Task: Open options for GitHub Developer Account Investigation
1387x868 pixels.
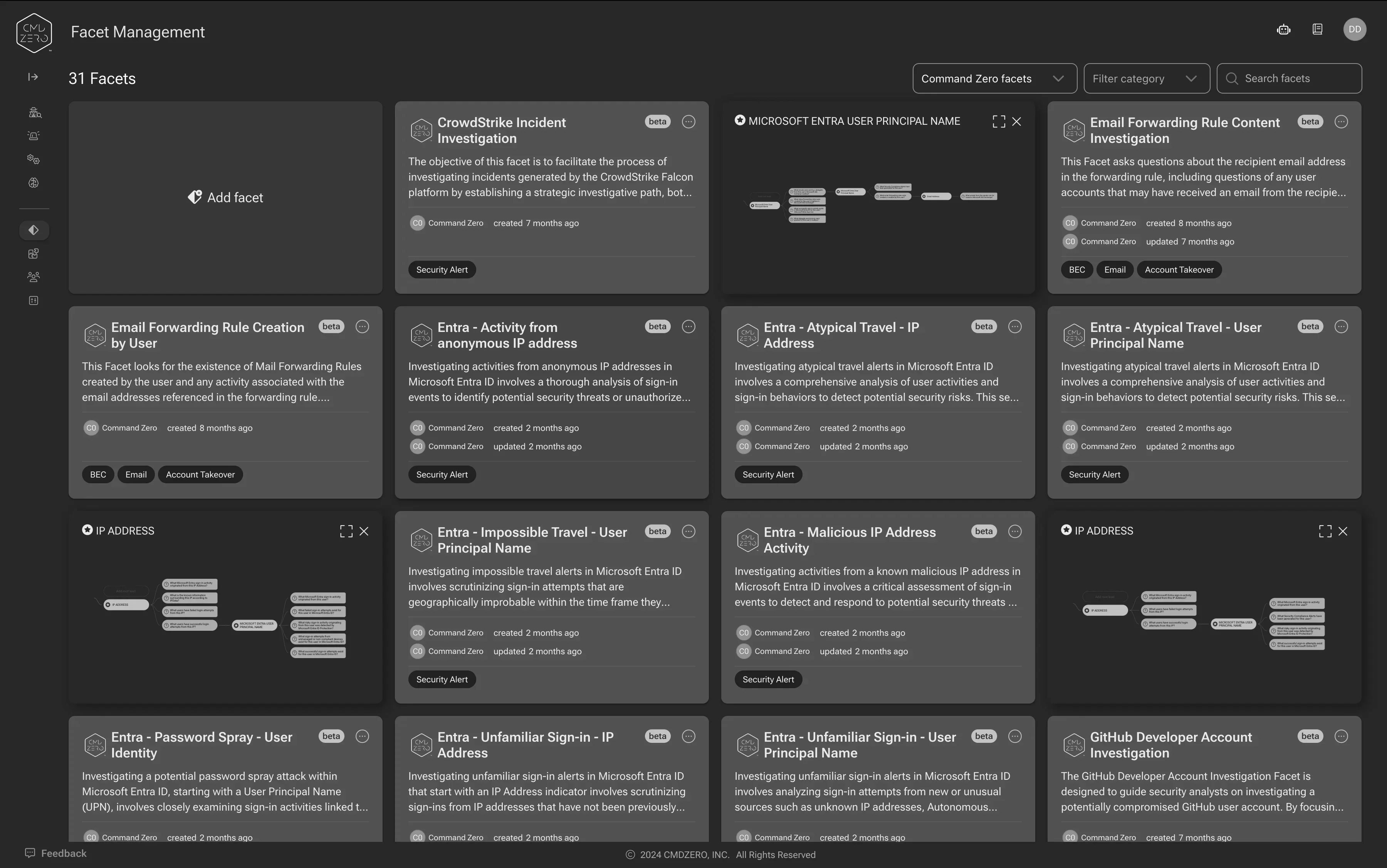Action: pos(1341,737)
